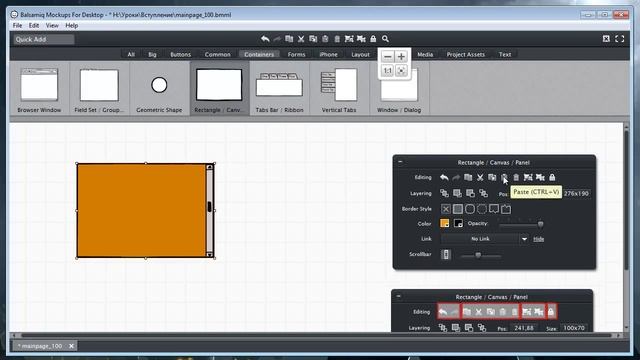Select the no-border style option
The image size is (640, 360).
(446, 209)
